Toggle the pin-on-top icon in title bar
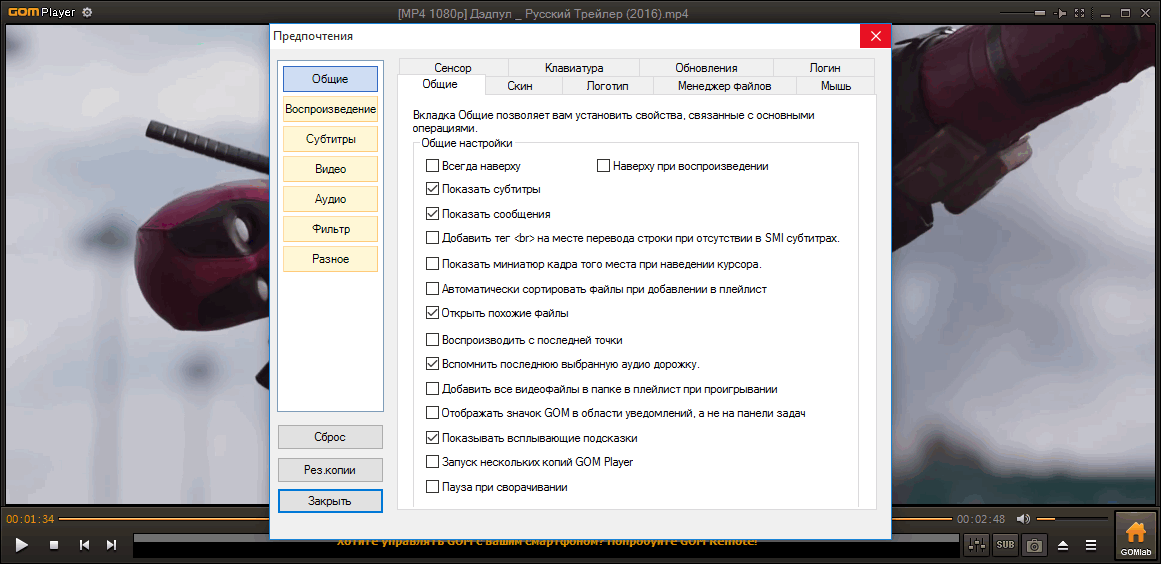 tap(1061, 13)
